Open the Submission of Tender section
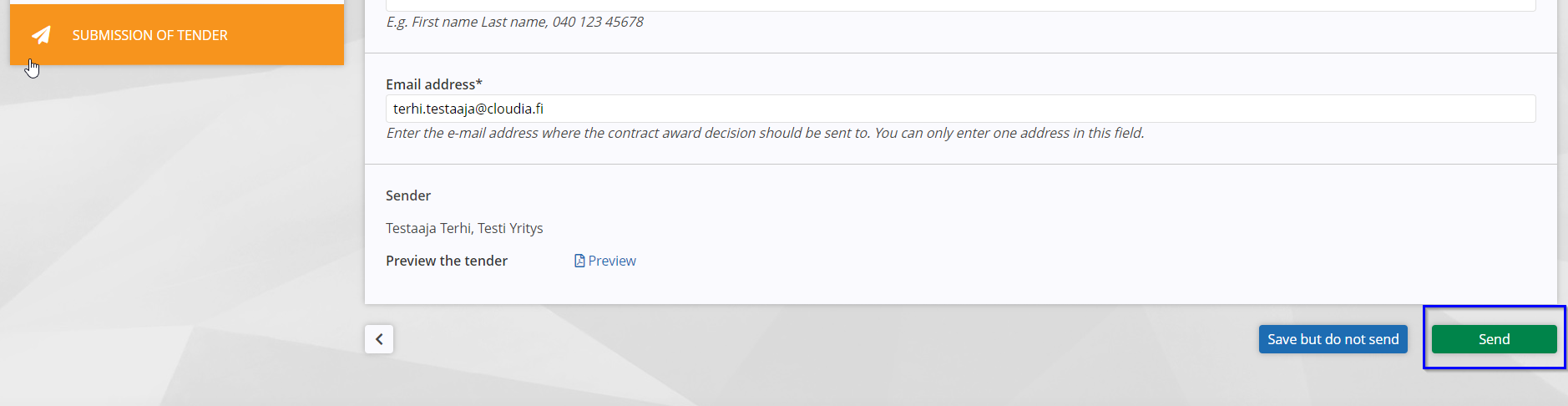 (x=149, y=35)
